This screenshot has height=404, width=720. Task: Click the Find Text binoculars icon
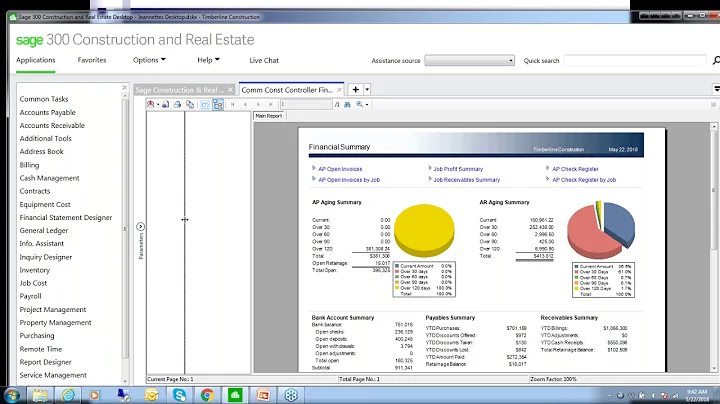click(348, 105)
